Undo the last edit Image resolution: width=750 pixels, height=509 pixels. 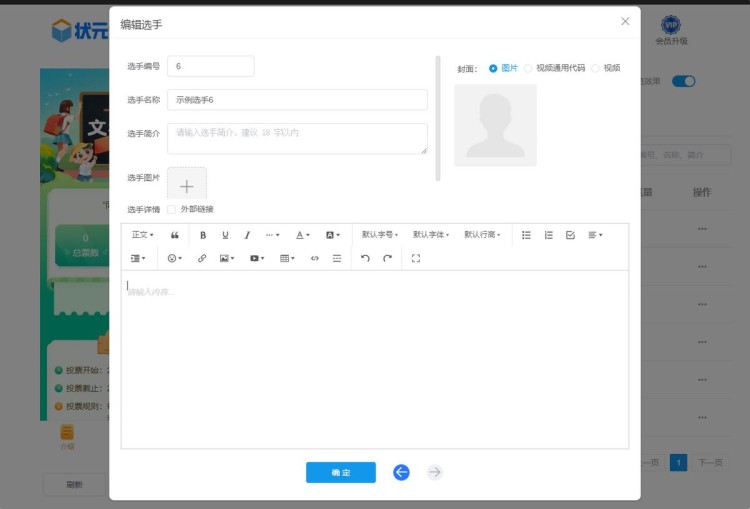[365, 258]
